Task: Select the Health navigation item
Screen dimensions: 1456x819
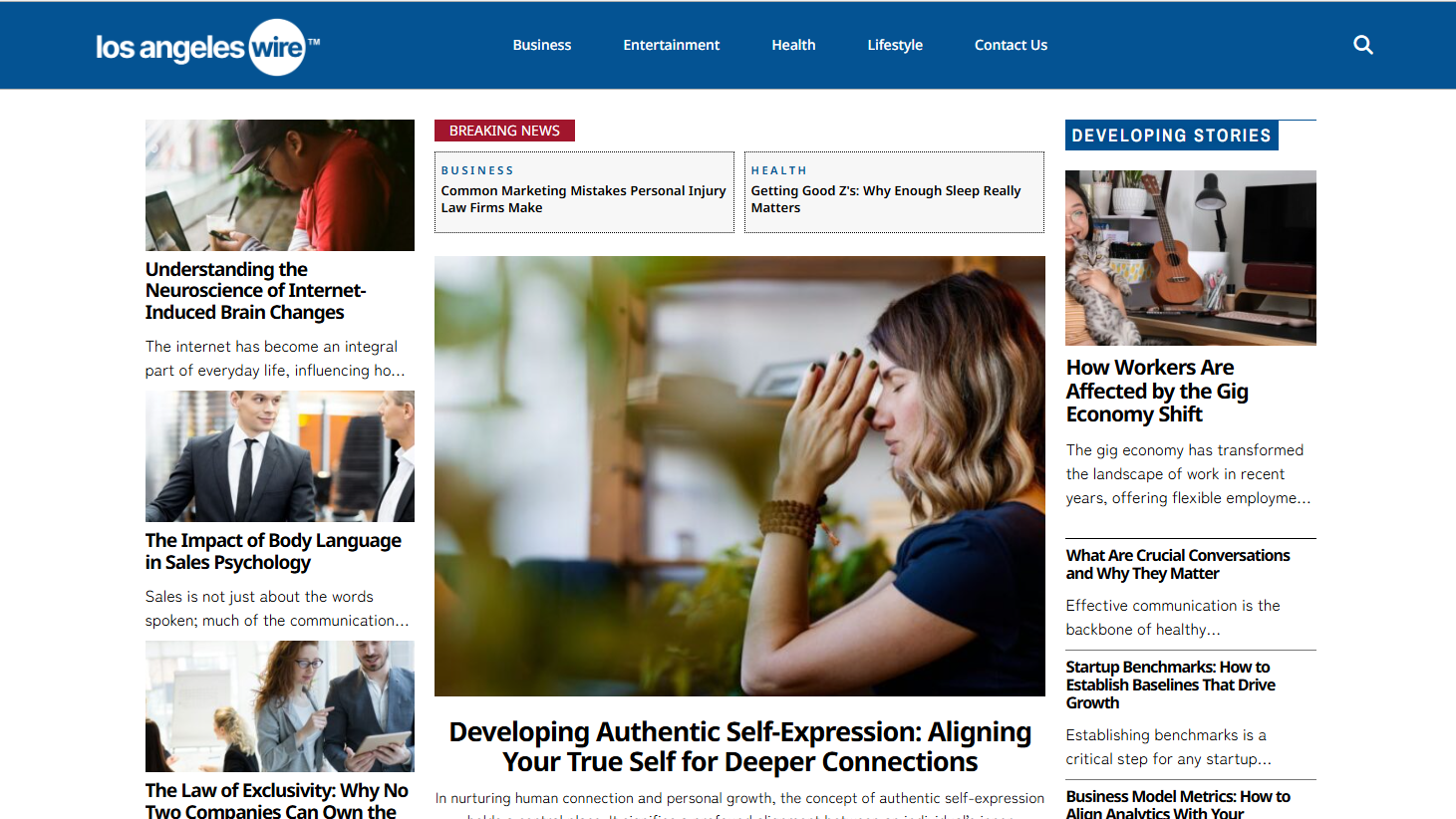Action: [793, 45]
